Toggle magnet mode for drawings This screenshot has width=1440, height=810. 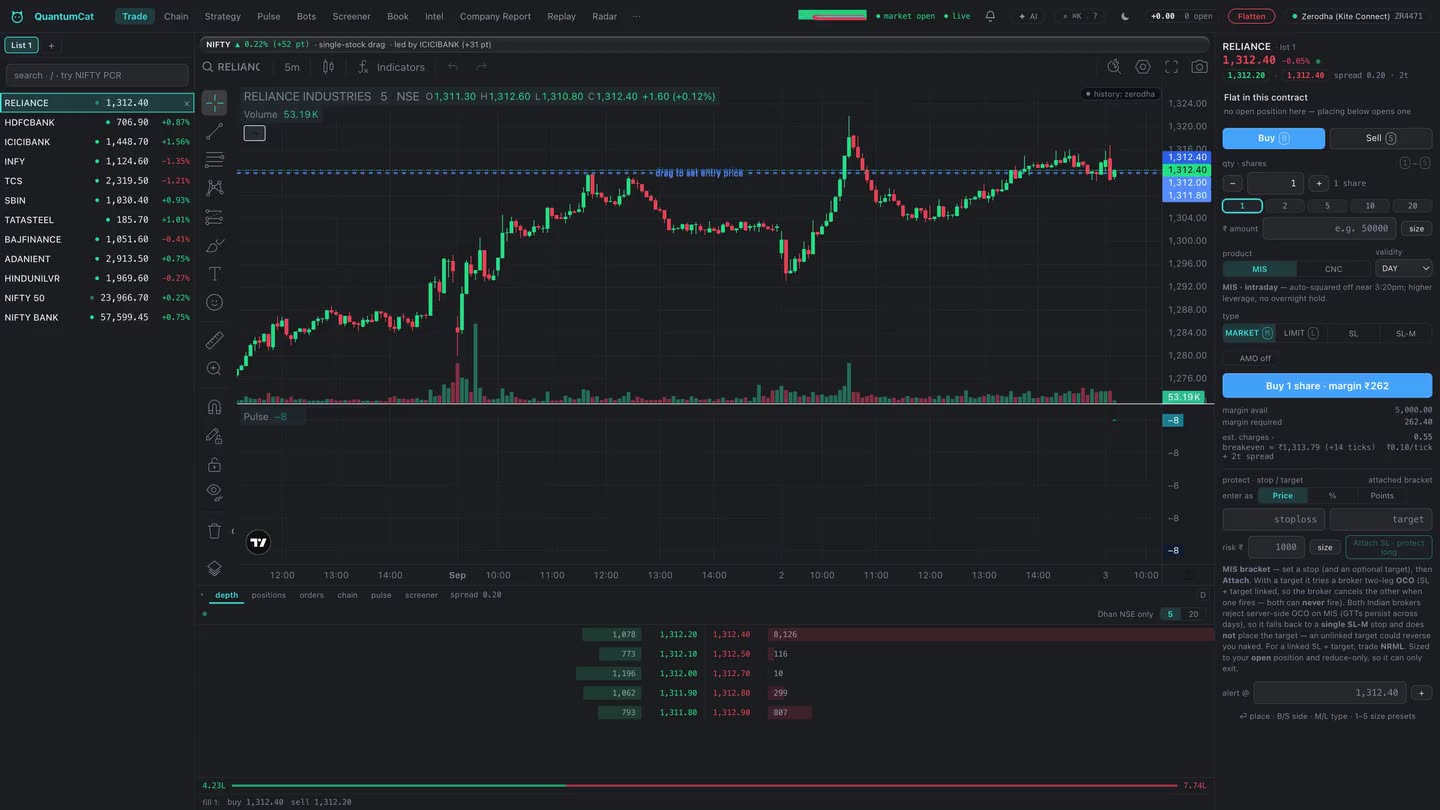tap(214, 407)
